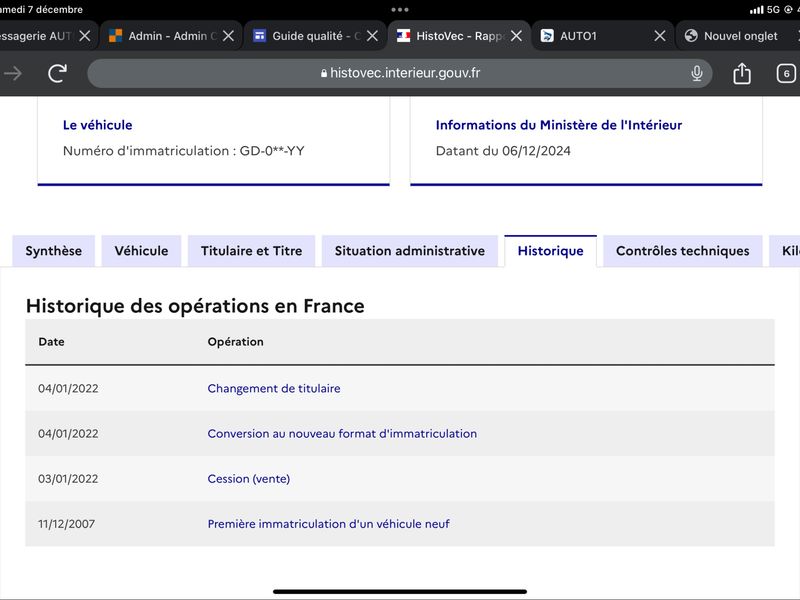Close the Guide qualité tab
This screenshot has width=800, height=600.
[372, 36]
